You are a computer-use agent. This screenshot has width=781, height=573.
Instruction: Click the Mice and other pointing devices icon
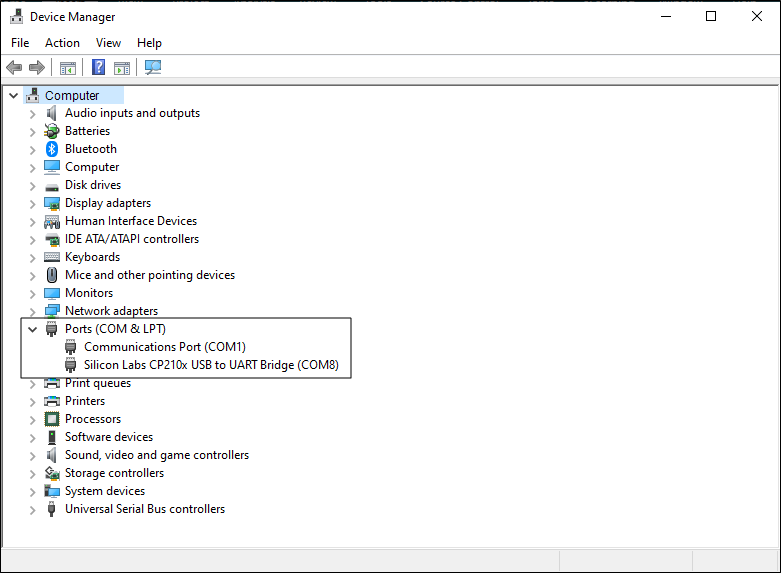(x=52, y=275)
